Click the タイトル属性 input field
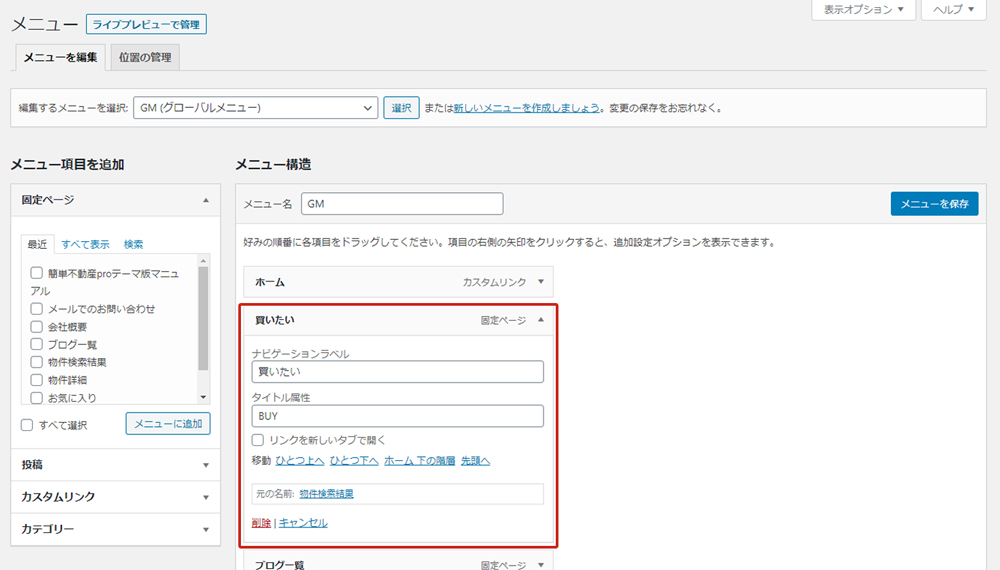This screenshot has height=570, width=1000. [397, 416]
